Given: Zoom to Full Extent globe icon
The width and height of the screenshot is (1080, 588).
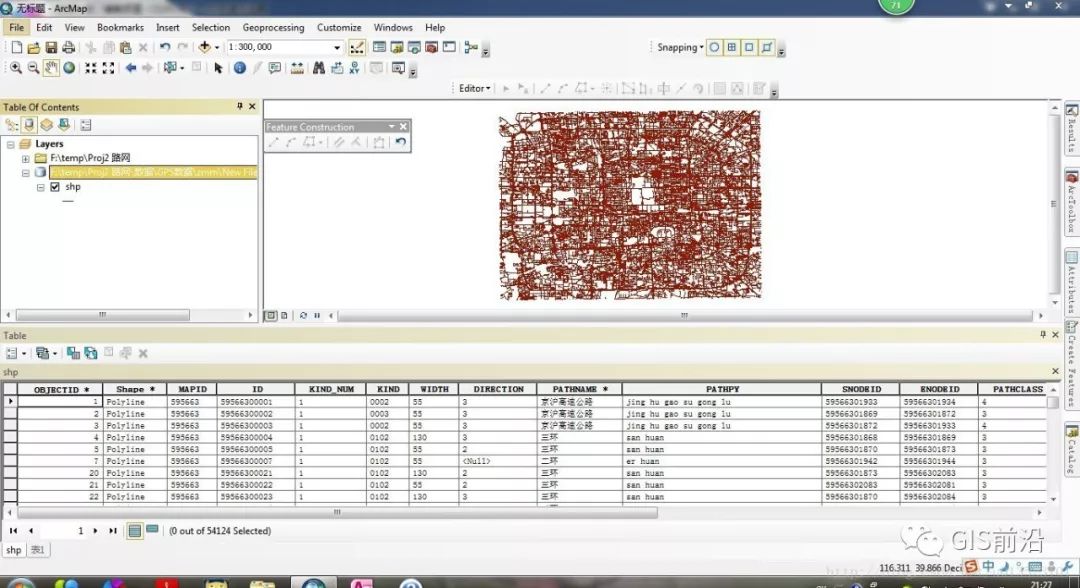Looking at the screenshot, I should [69, 68].
